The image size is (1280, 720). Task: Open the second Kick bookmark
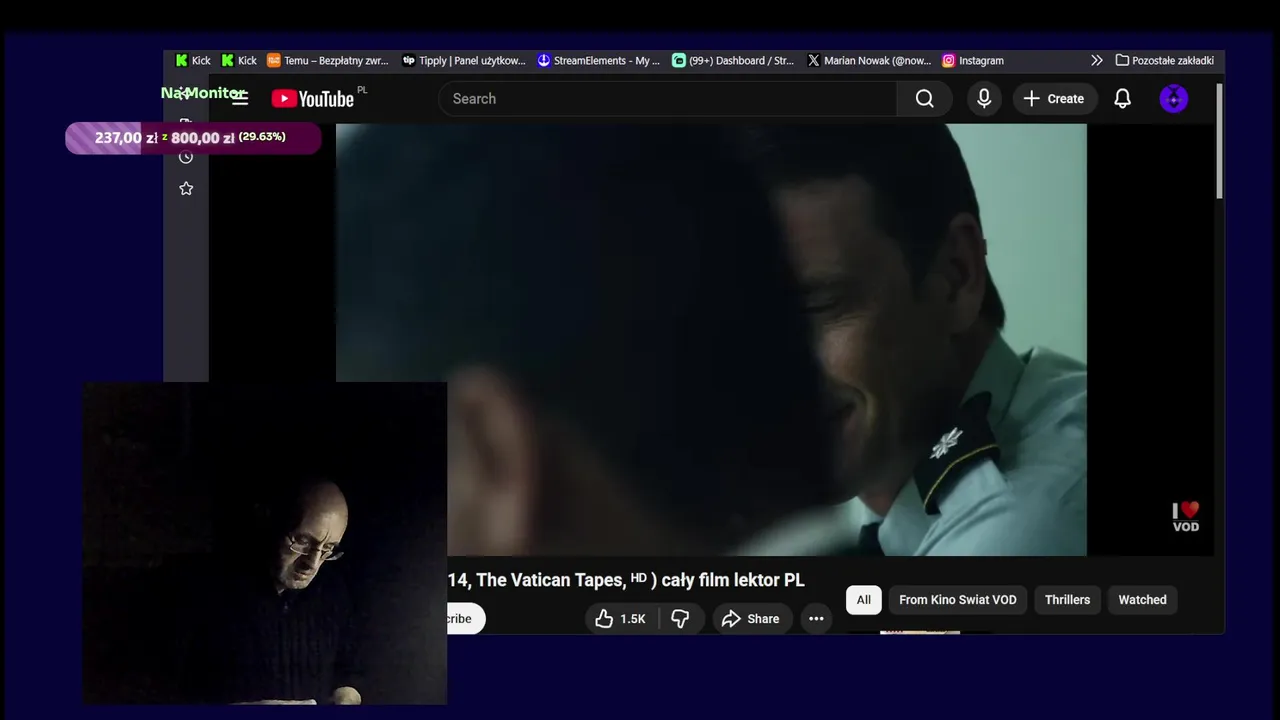tap(239, 60)
